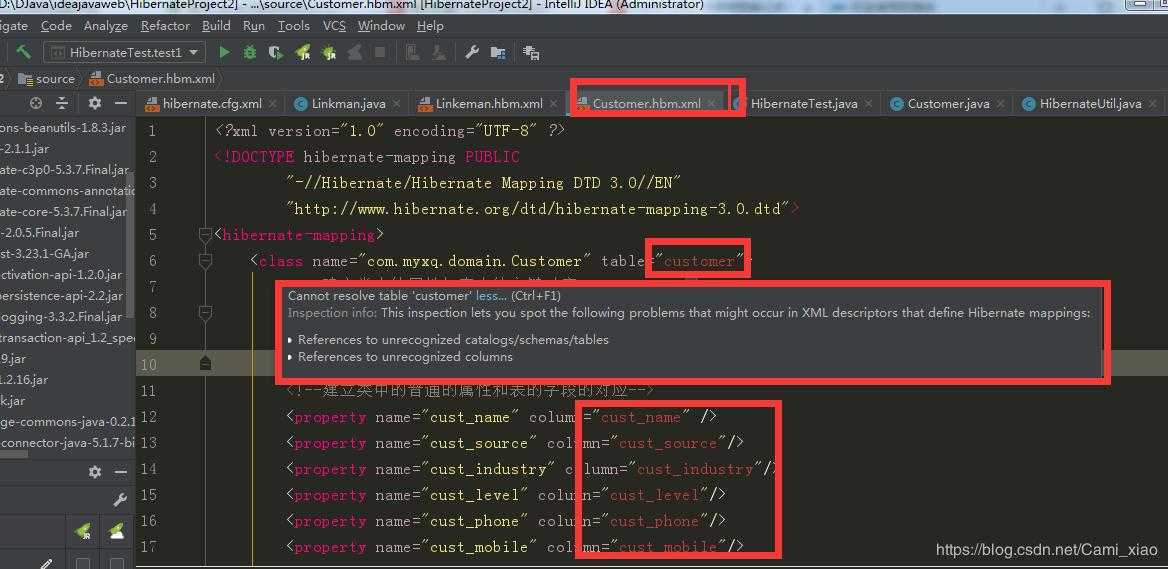This screenshot has height=569, width=1168.
Task: Click the JRebel cloud rocket icon in lower-left panel
Action: (116, 531)
